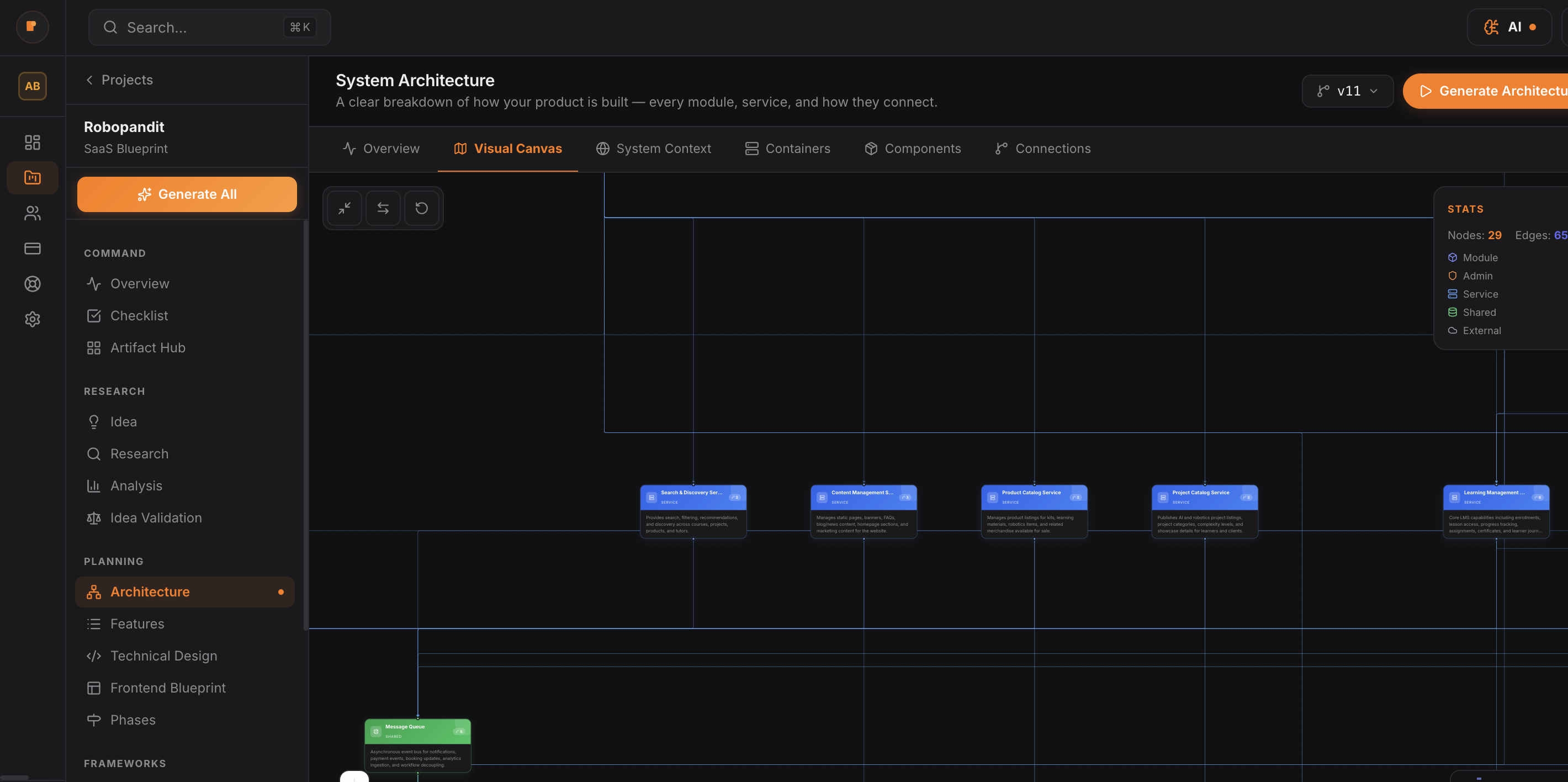Viewport: 1568px width, 782px height.
Task: Expand the connections badge on Content Management Service node
Action: coord(909,496)
